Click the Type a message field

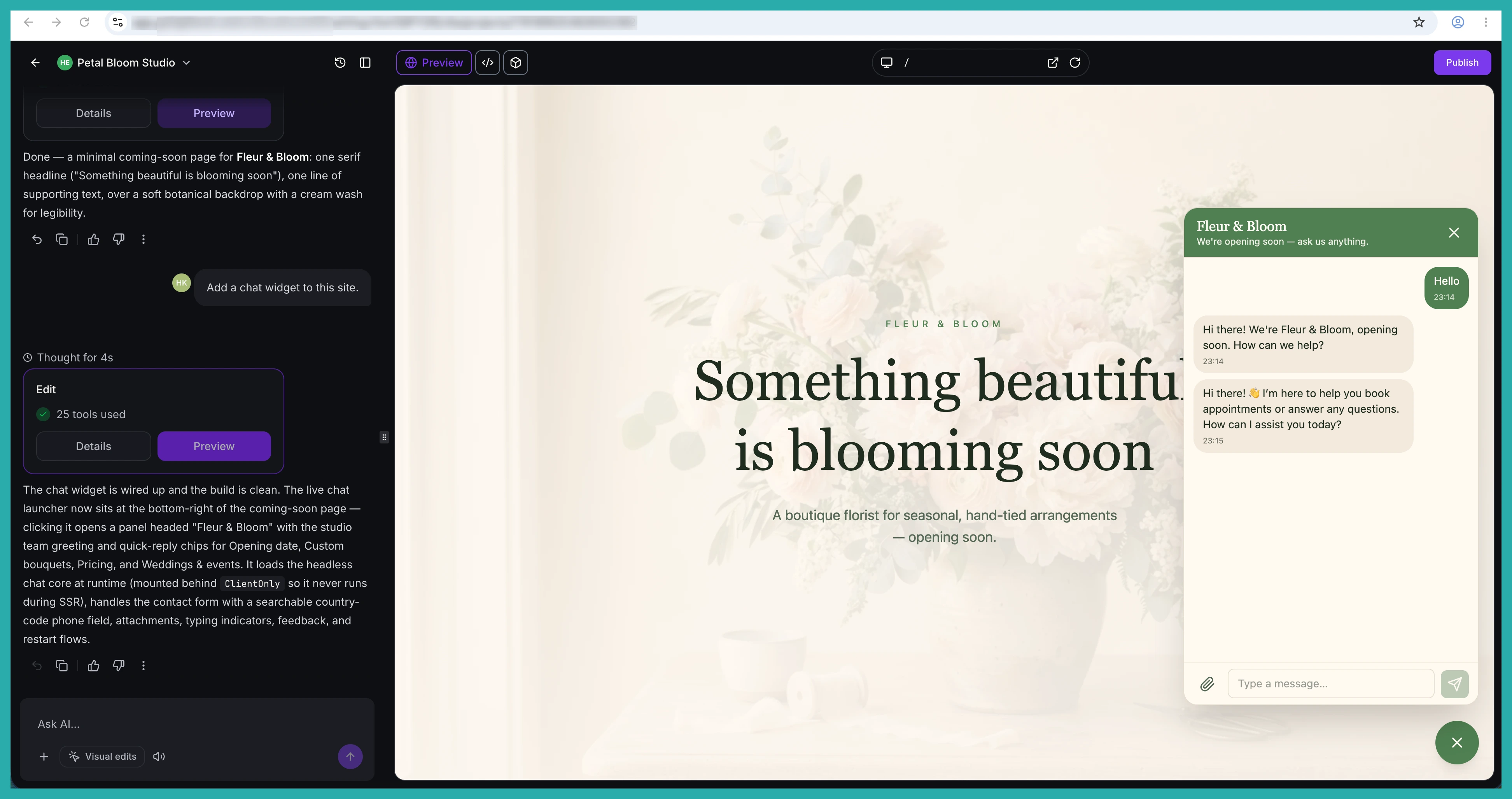coord(1331,684)
